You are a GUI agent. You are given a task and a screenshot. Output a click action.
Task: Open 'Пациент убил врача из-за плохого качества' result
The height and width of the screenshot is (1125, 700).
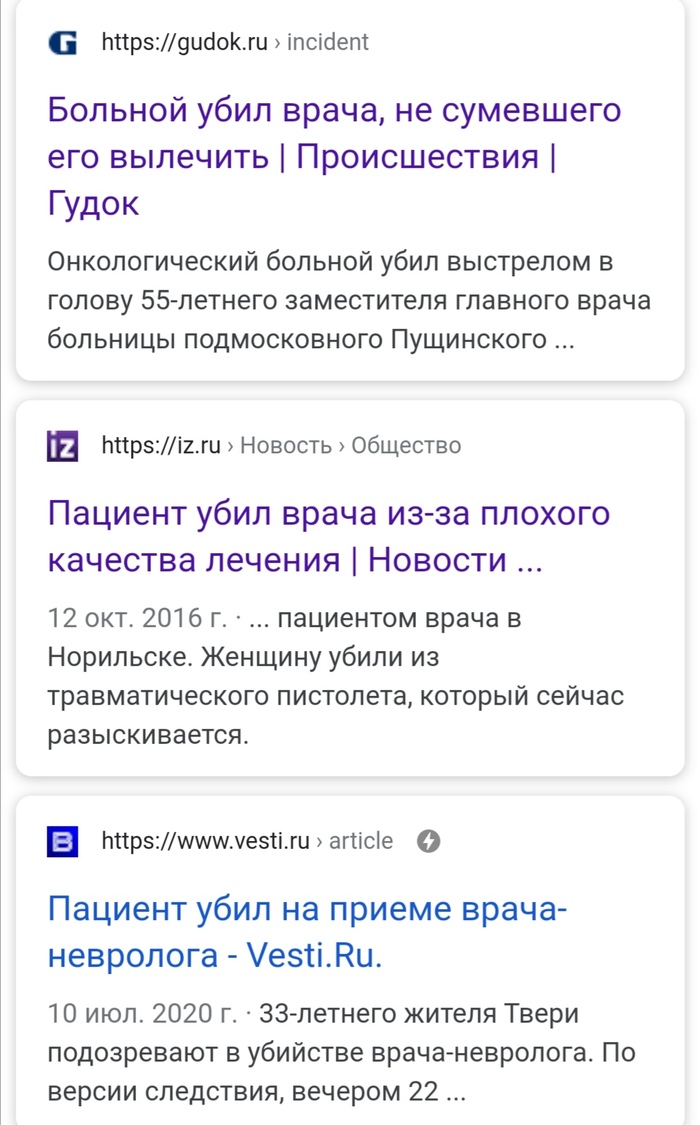pyautogui.click(x=328, y=514)
